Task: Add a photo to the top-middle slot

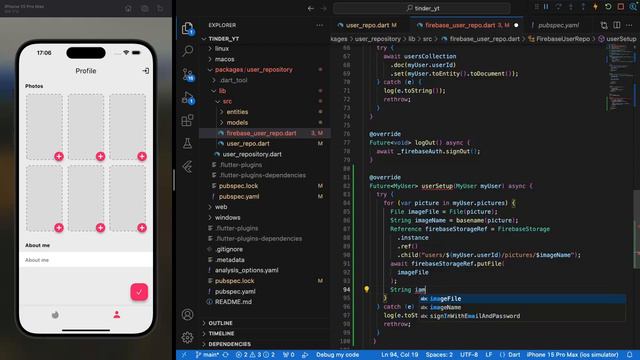Action: [x=100, y=156]
